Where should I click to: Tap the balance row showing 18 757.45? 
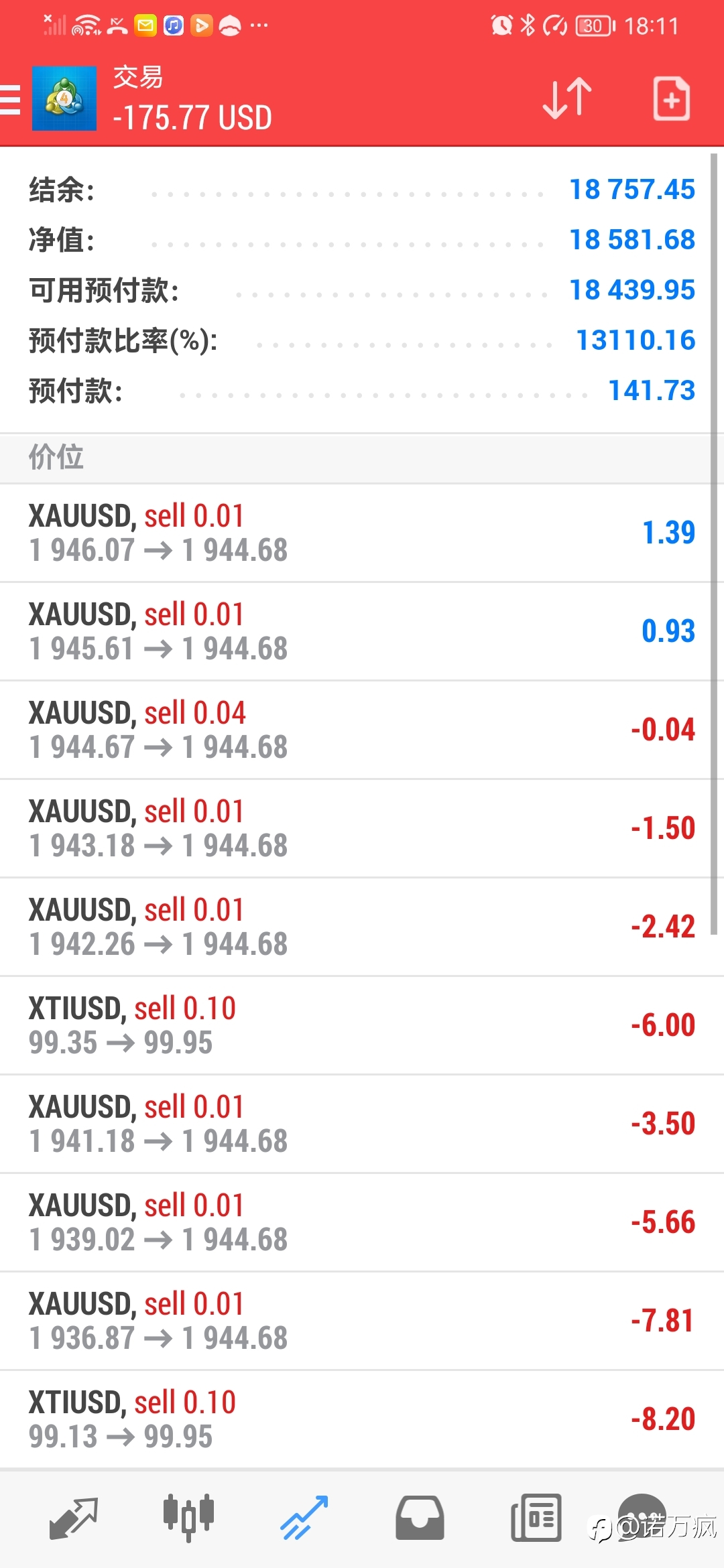[362, 190]
